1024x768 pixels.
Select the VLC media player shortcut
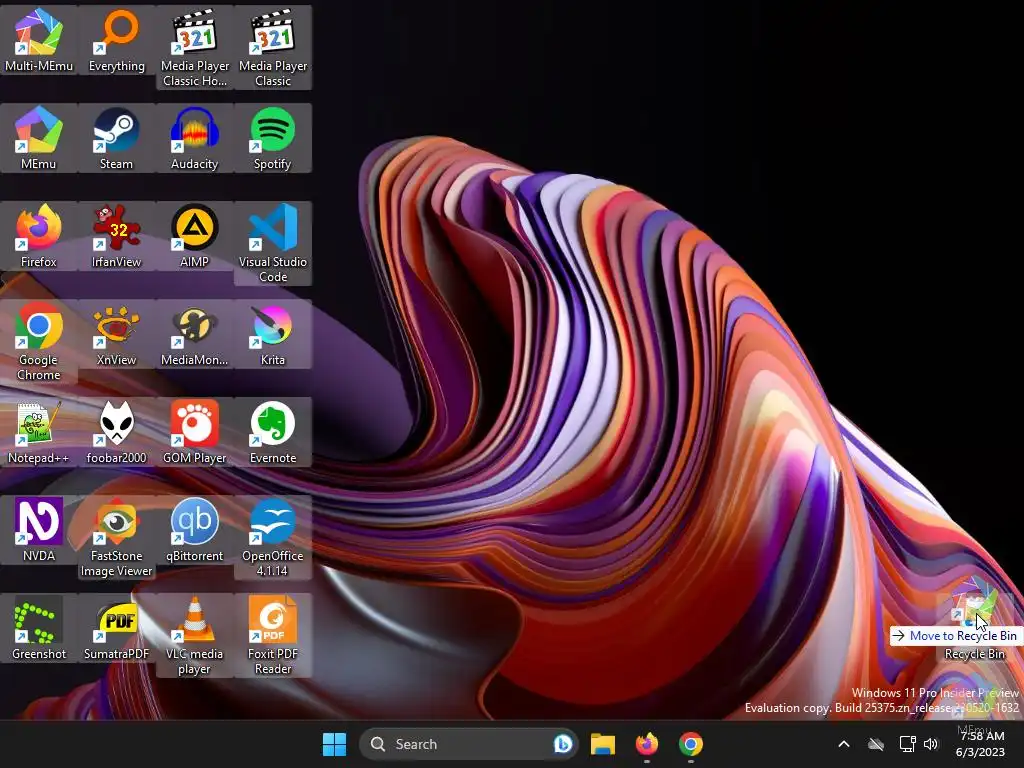point(195,635)
